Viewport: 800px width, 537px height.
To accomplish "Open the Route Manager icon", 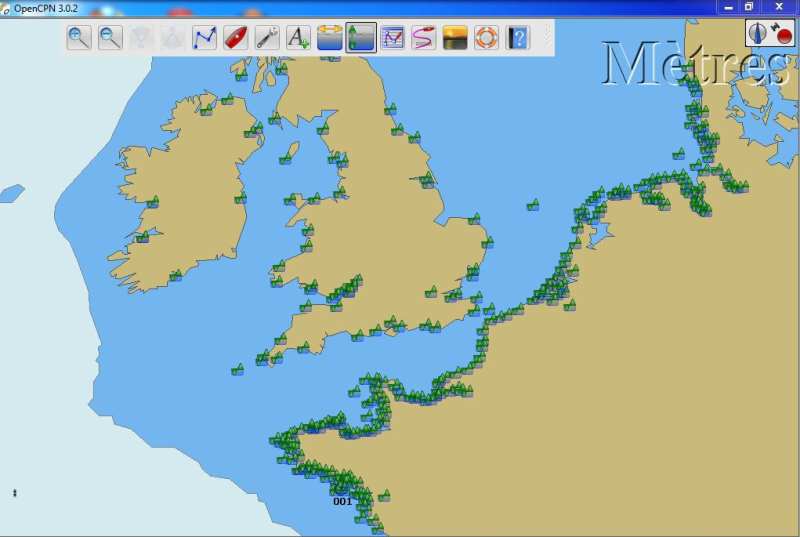I will [392, 37].
